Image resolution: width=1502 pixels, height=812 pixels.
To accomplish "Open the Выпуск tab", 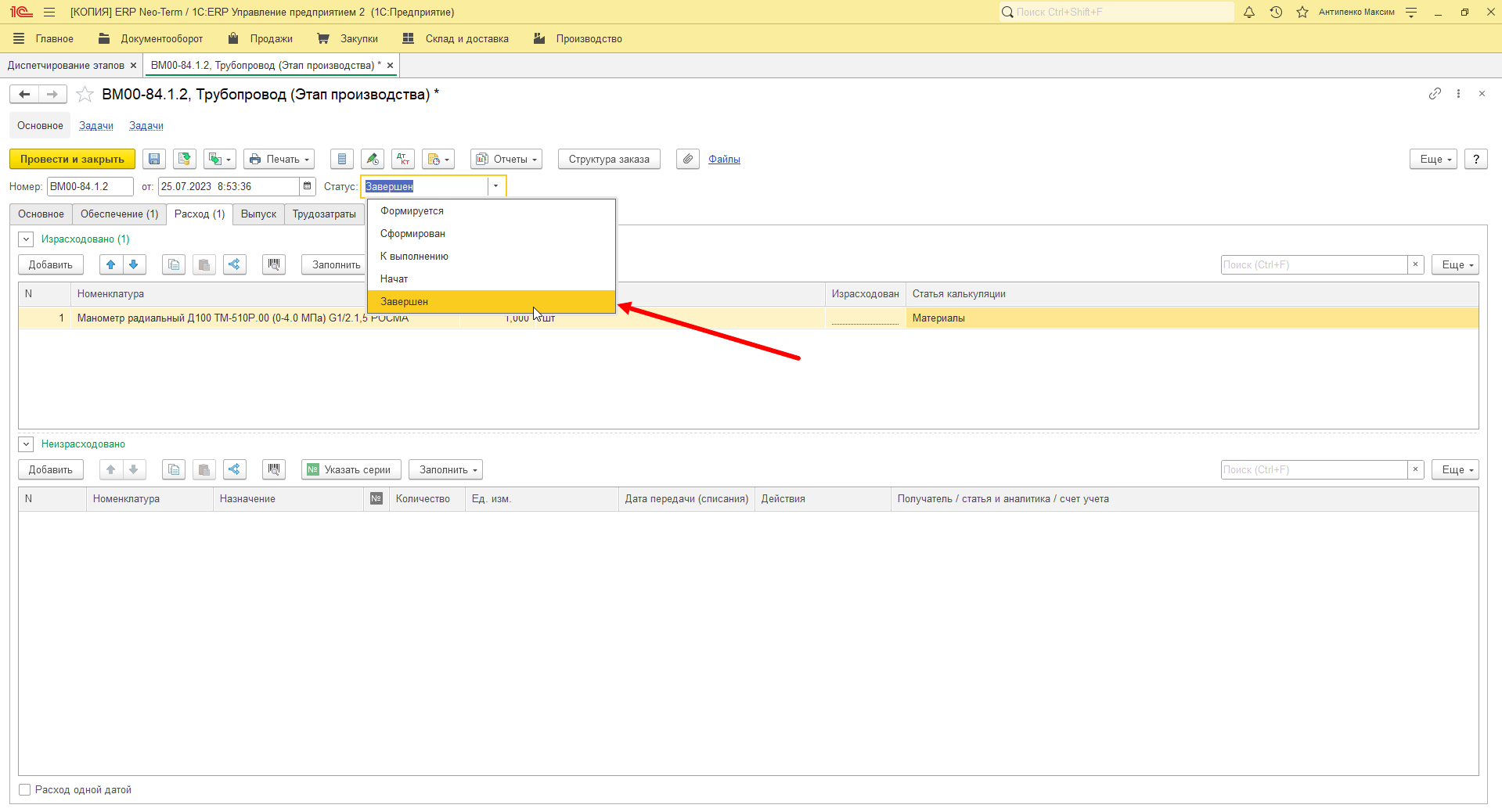I will (258, 214).
